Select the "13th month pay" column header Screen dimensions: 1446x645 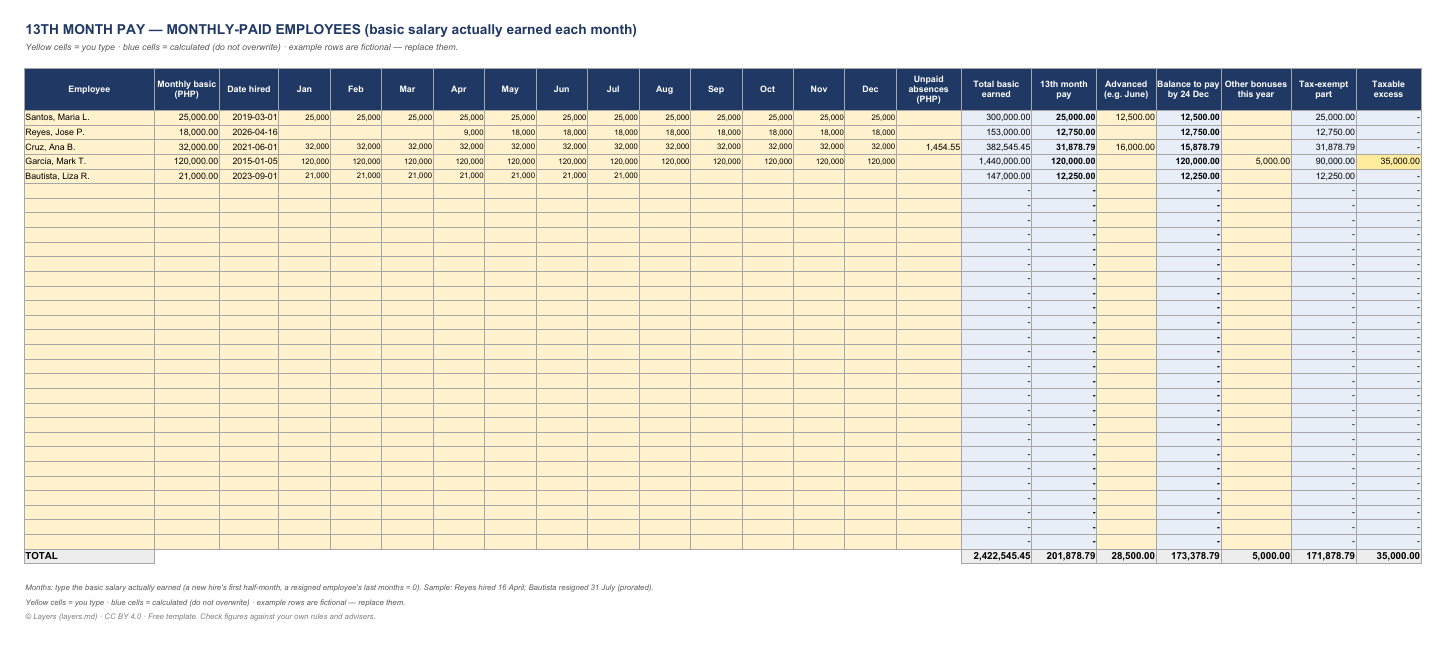1064,89
